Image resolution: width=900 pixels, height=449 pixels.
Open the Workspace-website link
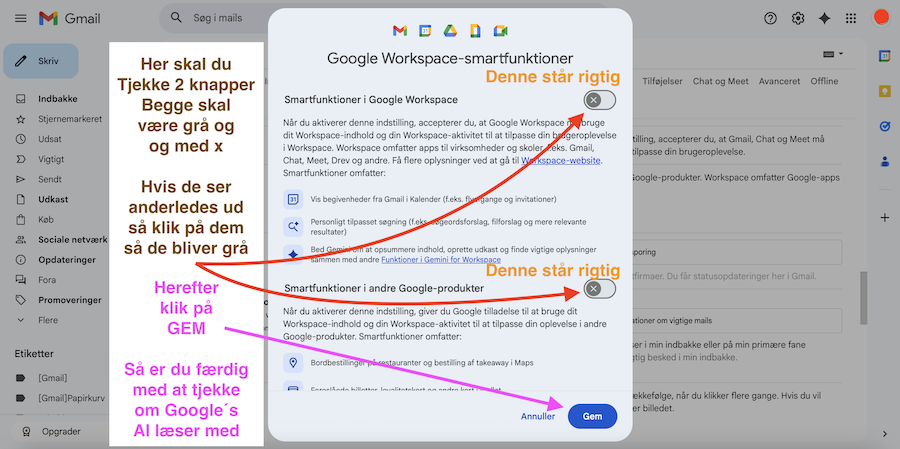pos(560,160)
